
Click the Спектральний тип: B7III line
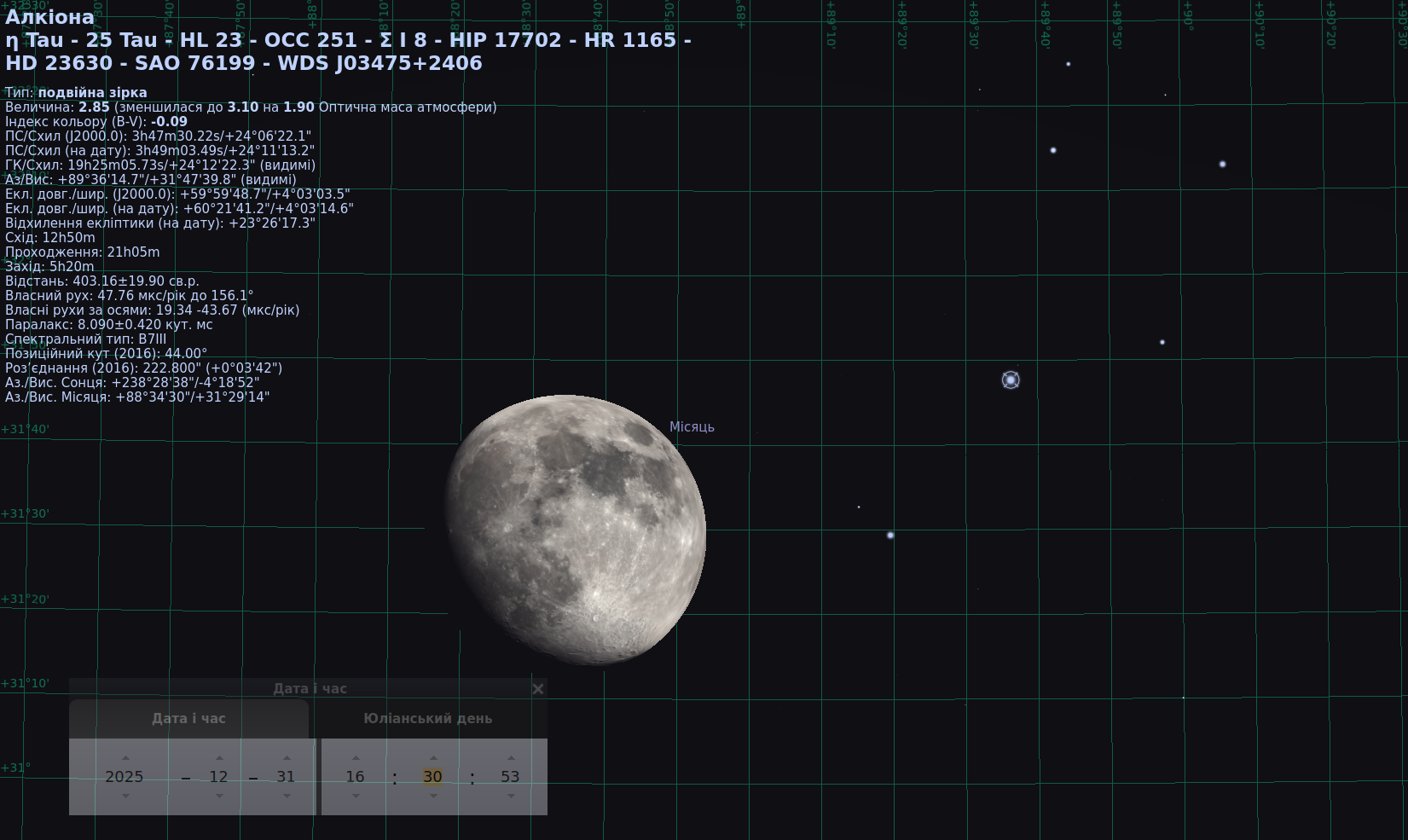86,339
